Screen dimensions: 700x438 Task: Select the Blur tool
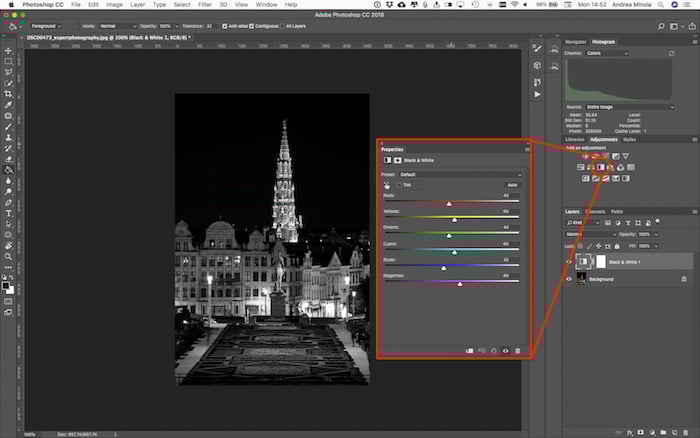click(8, 181)
